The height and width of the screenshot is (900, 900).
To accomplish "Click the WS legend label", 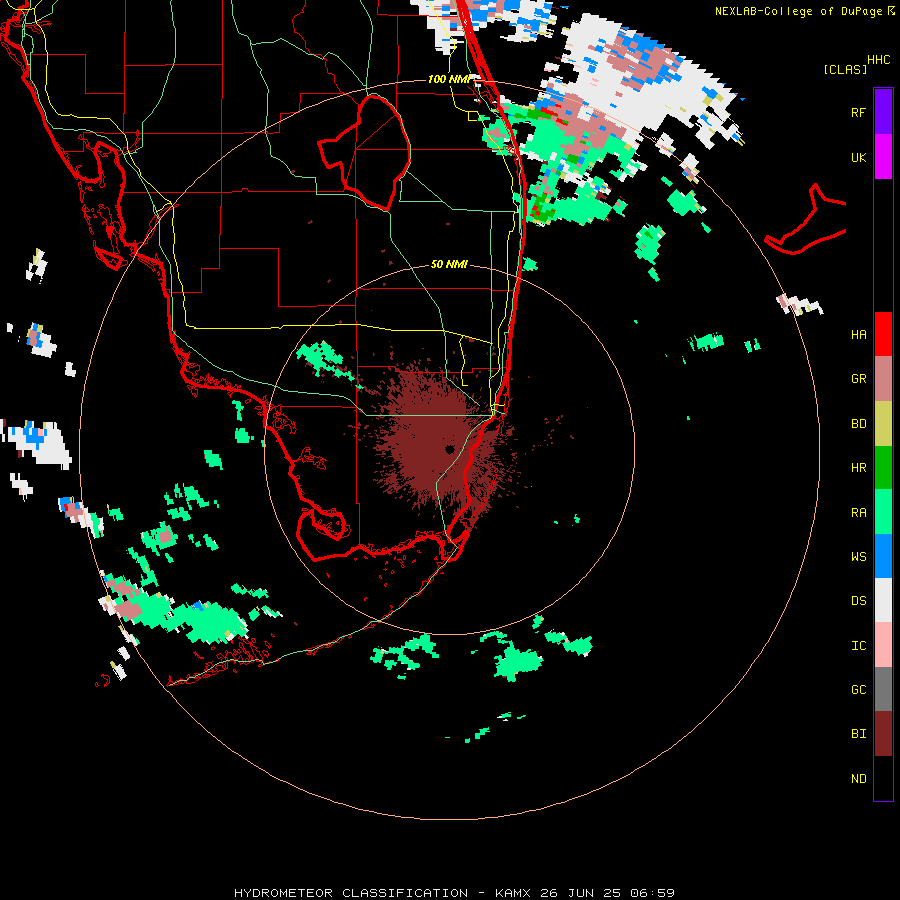I will [858, 557].
